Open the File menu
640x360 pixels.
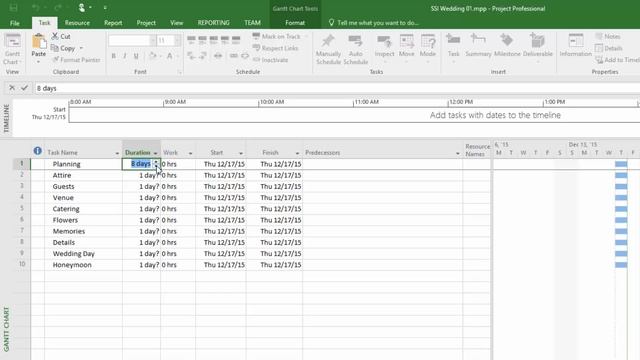(x=15, y=23)
